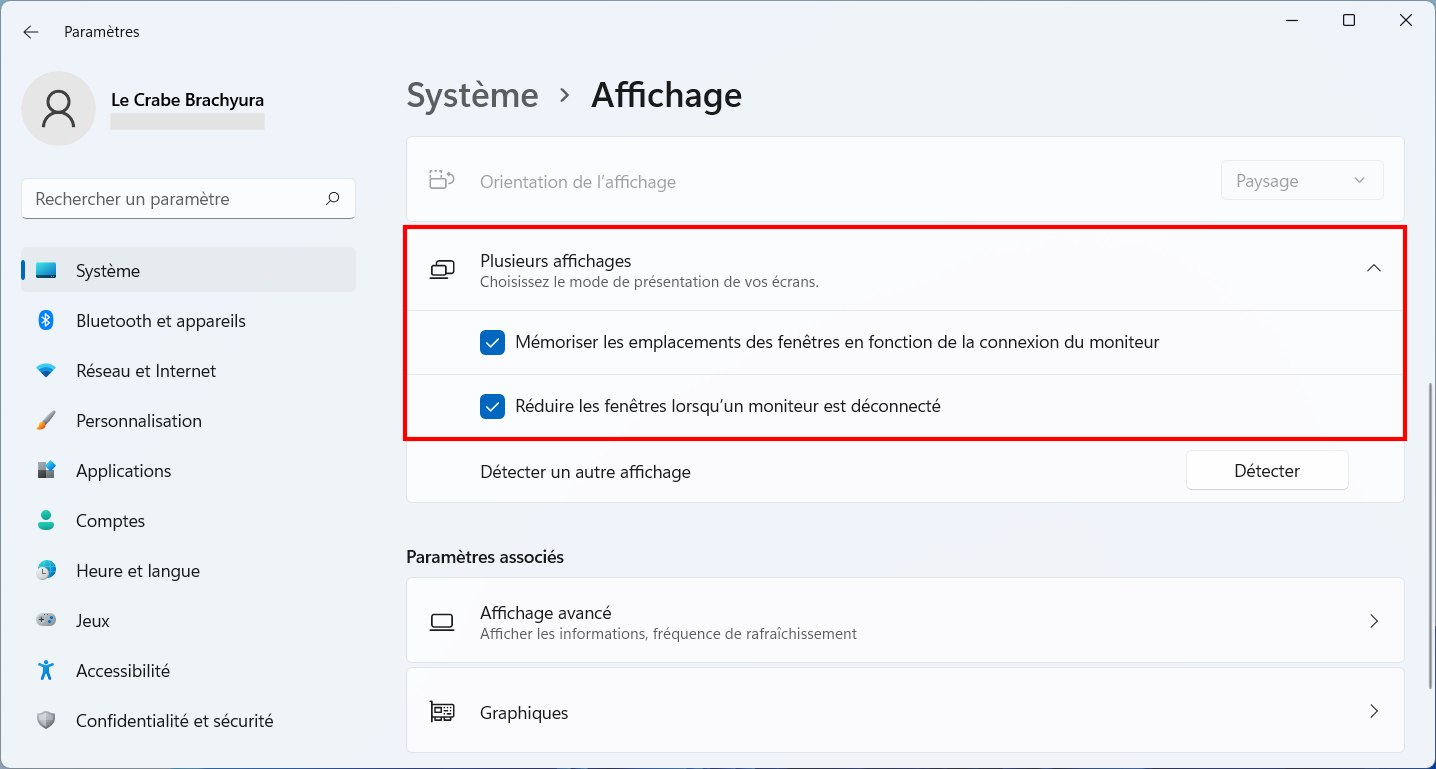The width and height of the screenshot is (1436, 769).
Task: Click Système in the breadcrumb
Action: [x=472, y=95]
